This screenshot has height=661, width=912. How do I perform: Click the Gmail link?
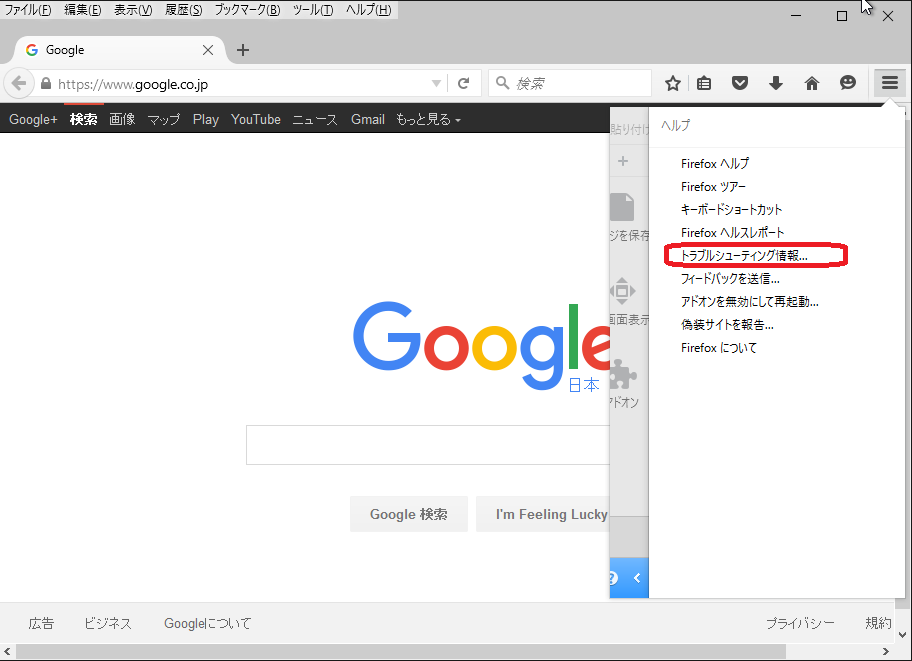[368, 119]
